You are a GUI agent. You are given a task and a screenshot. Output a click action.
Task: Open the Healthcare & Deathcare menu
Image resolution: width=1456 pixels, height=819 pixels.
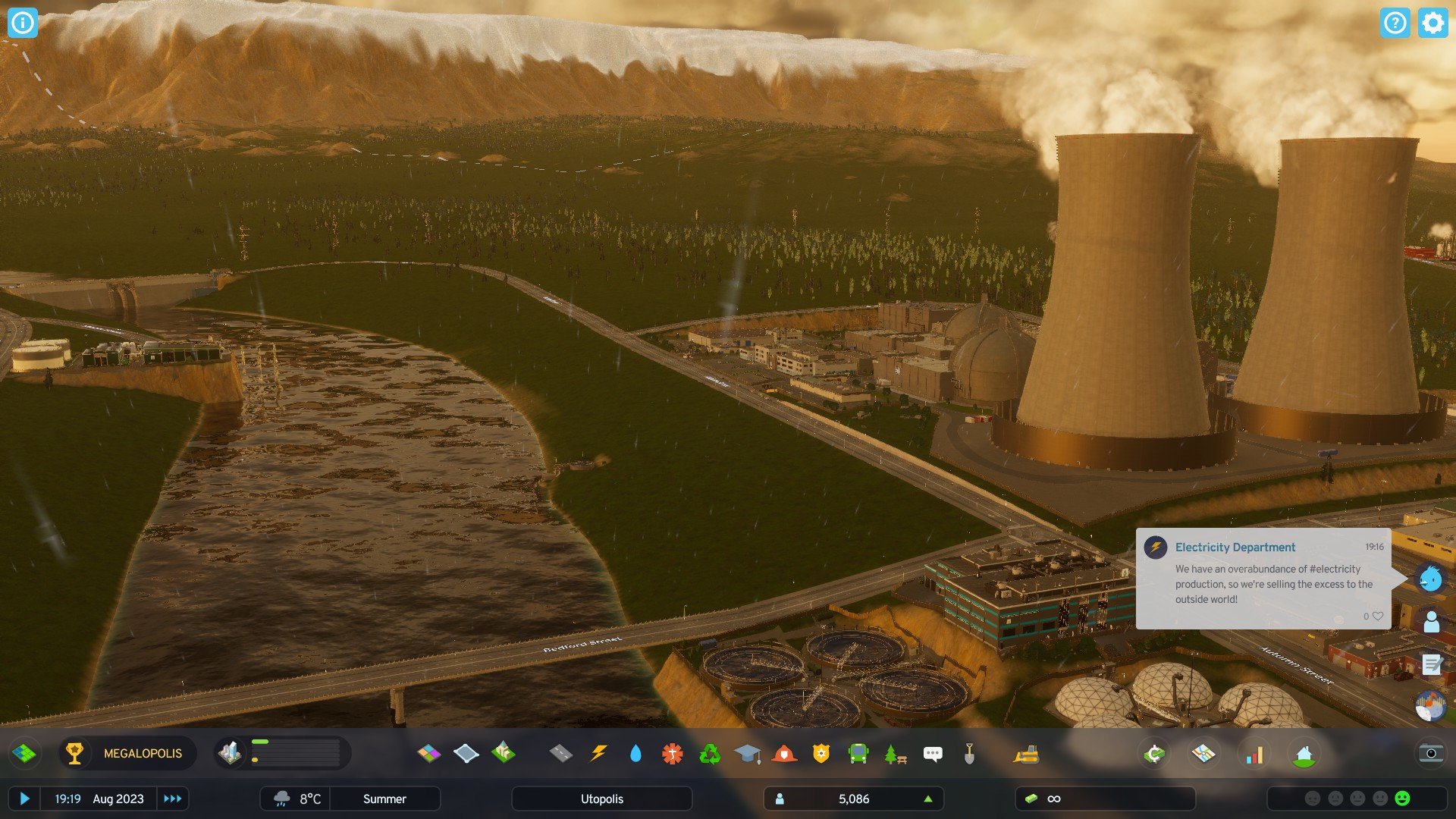coord(673,753)
